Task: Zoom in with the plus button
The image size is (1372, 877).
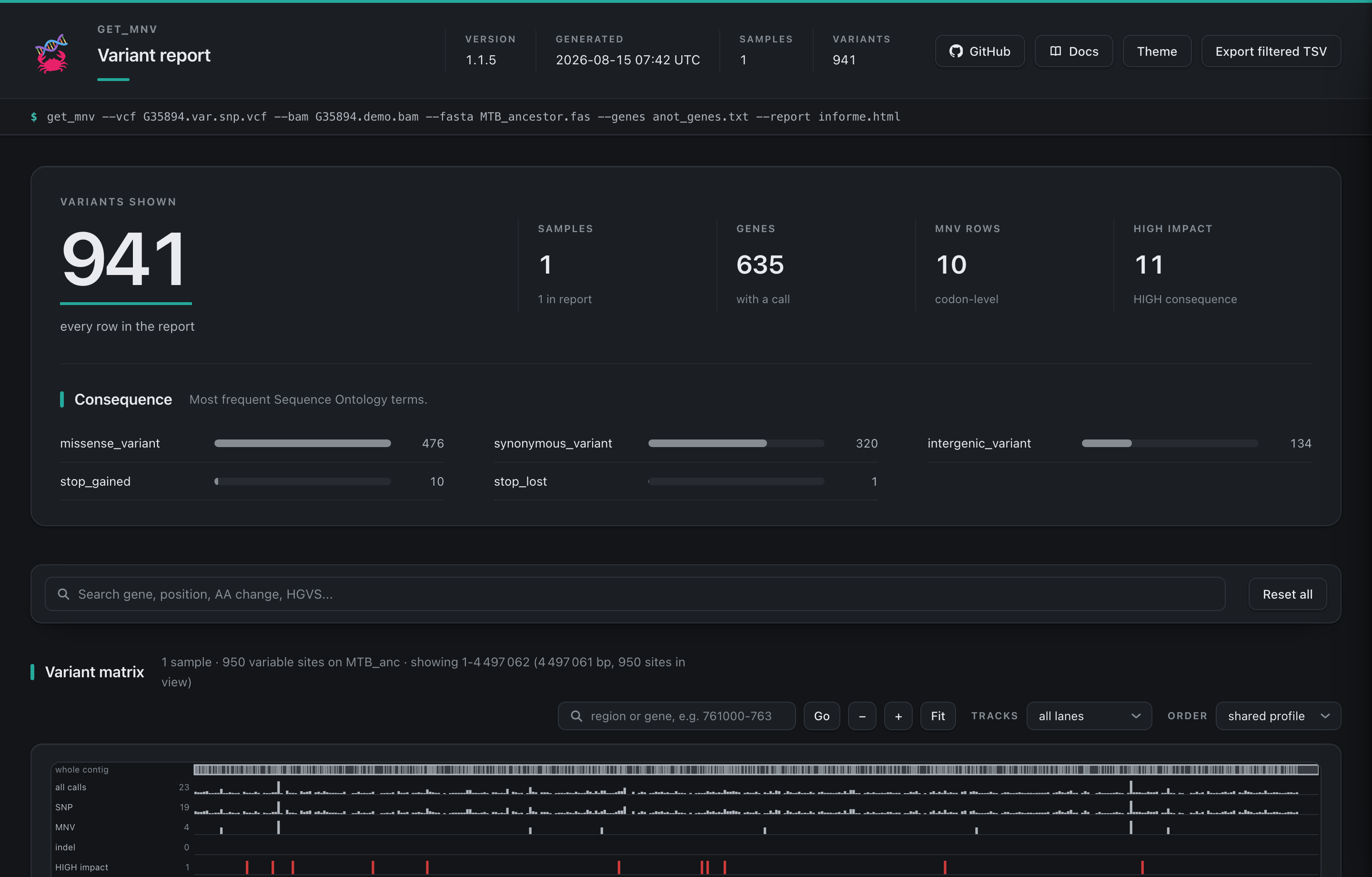Action: pos(898,716)
